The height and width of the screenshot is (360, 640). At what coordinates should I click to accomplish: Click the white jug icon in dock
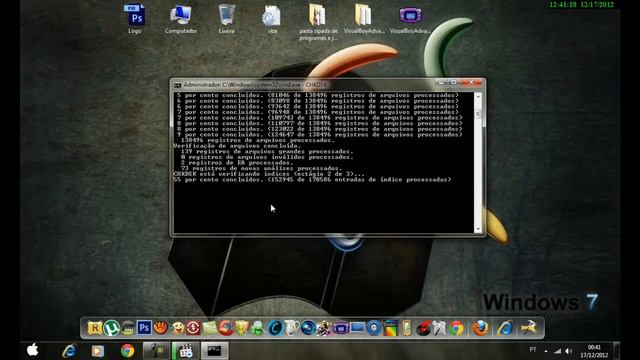coord(291,328)
